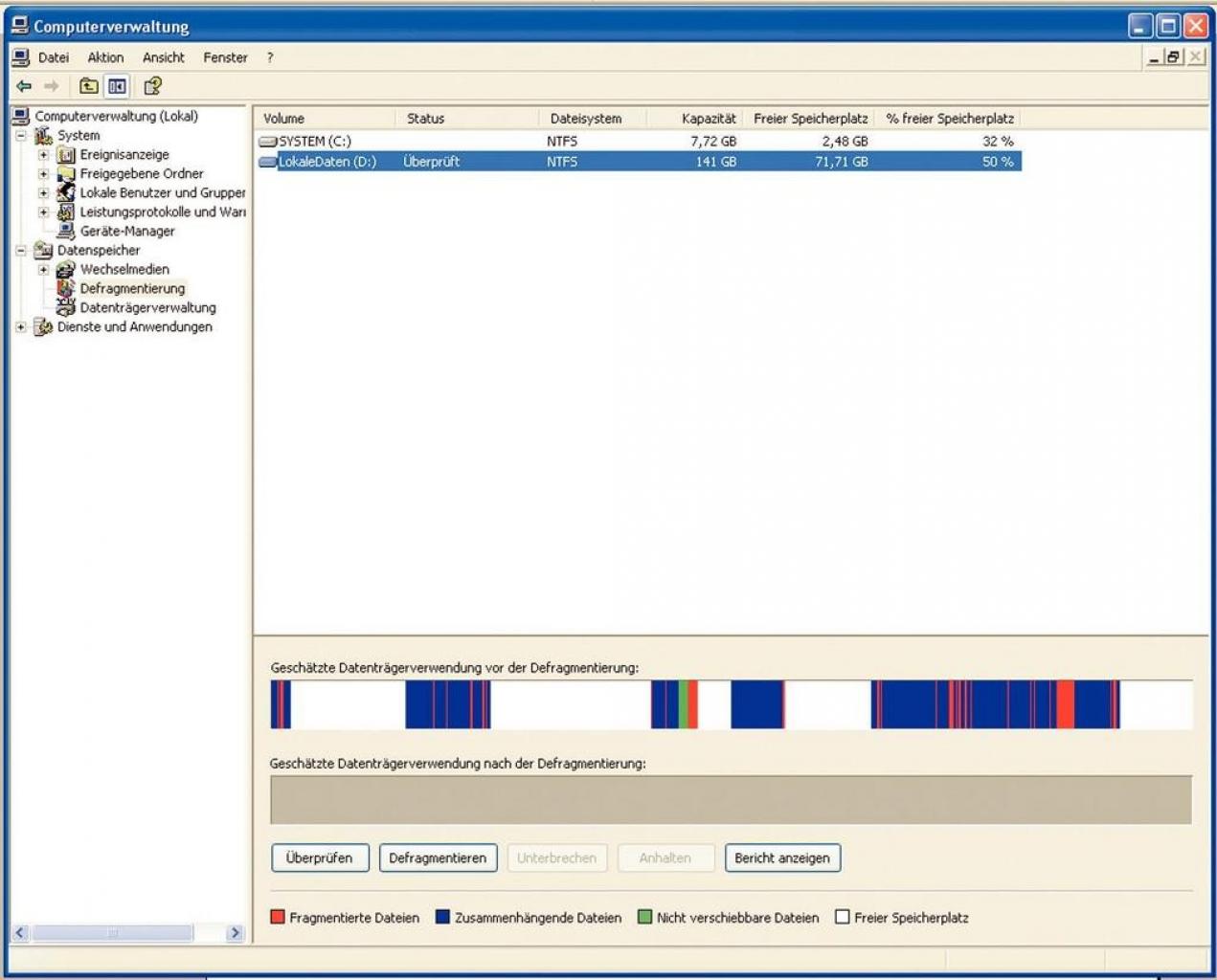
Task: Click the LokaleDaten (D:) drive icon
Action: [268, 162]
